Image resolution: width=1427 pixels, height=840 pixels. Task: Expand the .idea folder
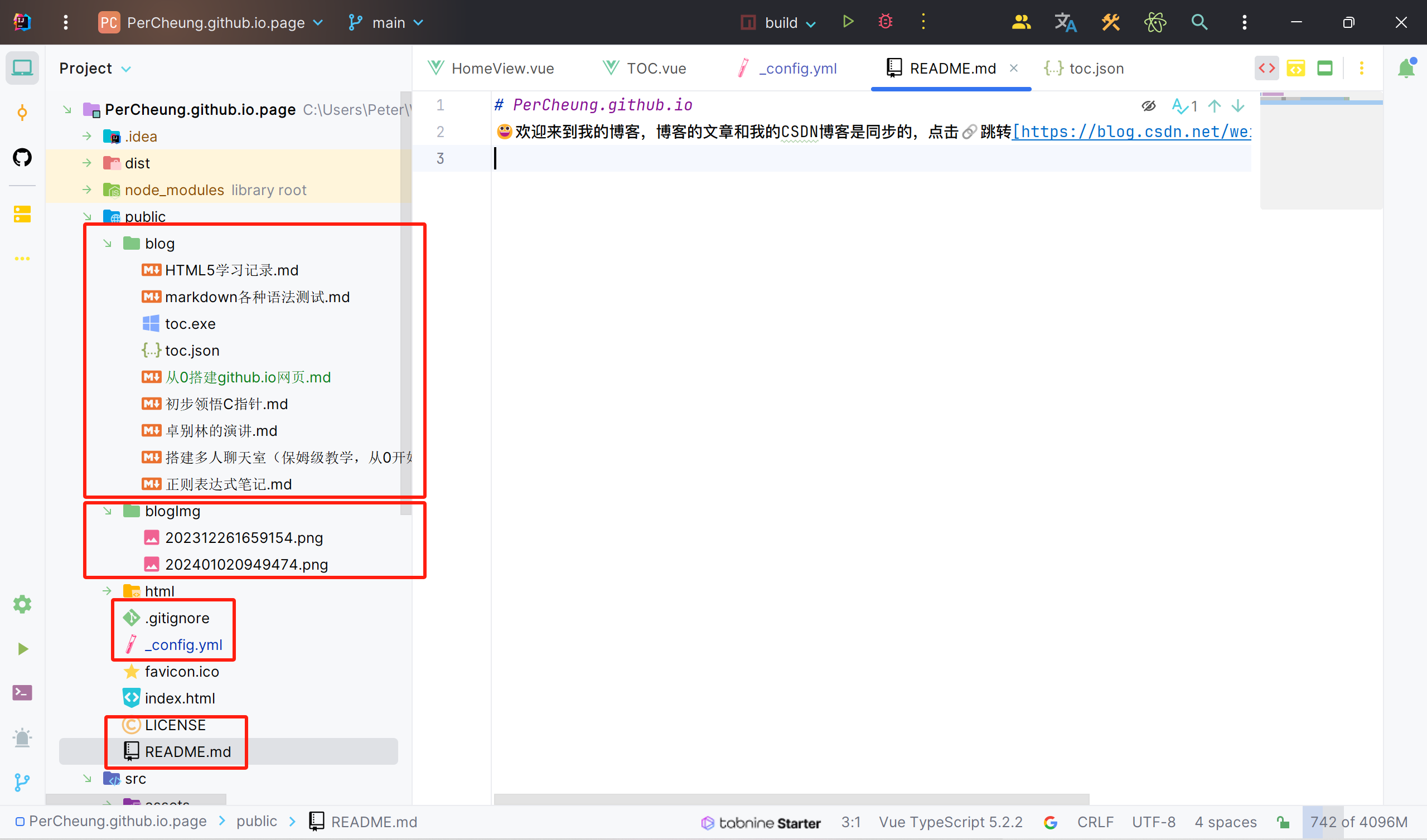click(86, 136)
